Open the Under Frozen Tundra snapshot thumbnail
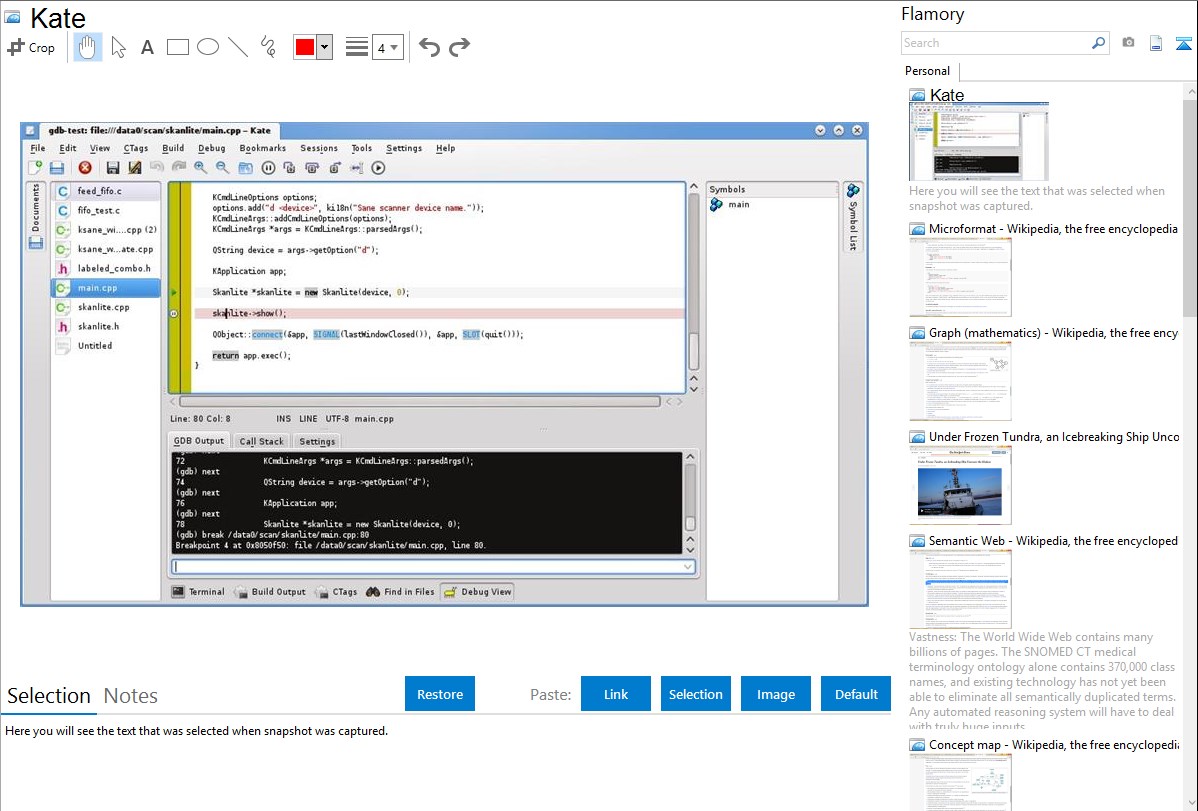This screenshot has width=1198, height=811. 960,485
